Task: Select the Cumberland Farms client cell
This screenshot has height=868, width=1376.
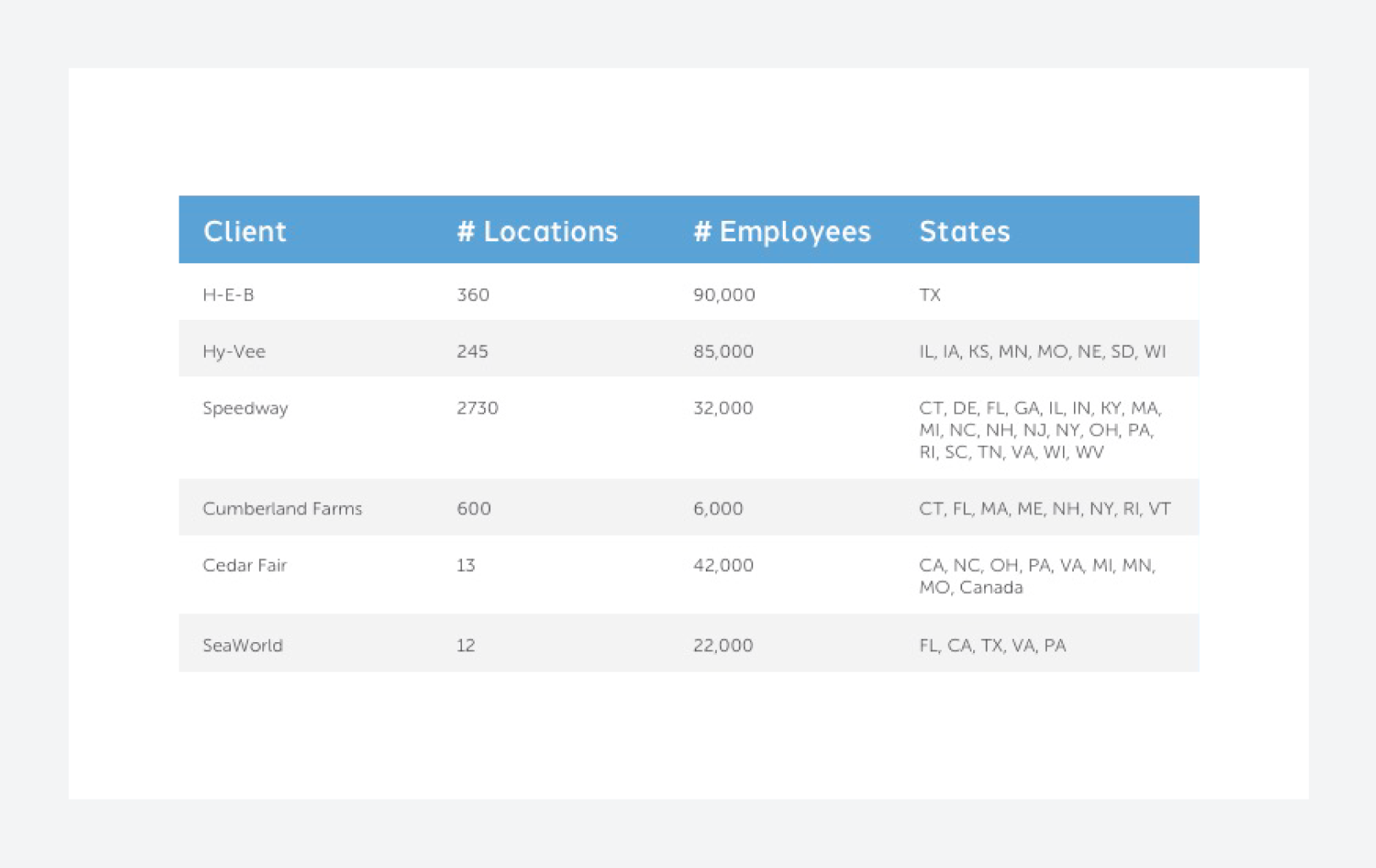Action: pos(283,508)
